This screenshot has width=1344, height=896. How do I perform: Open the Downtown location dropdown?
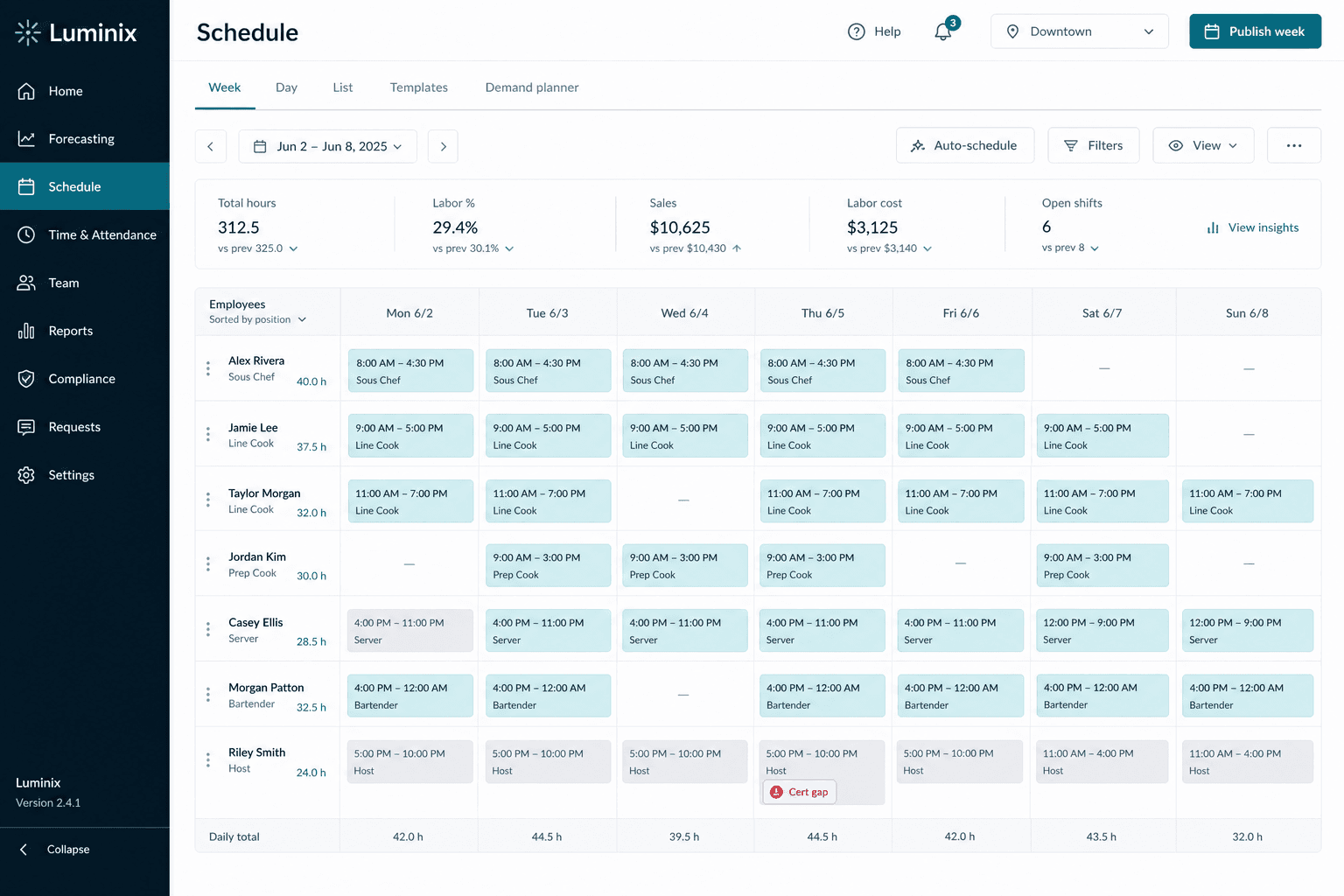tap(1079, 31)
